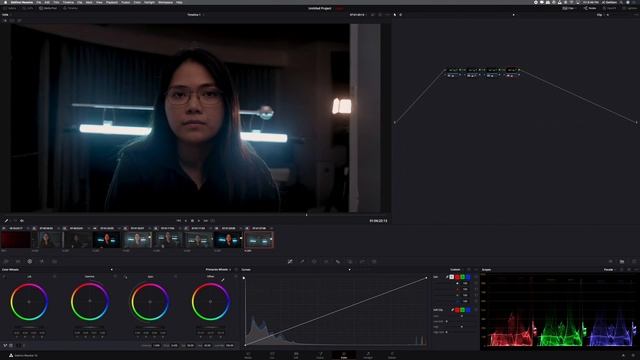
Task: Toggle the red curve channel button
Action: [457, 277]
